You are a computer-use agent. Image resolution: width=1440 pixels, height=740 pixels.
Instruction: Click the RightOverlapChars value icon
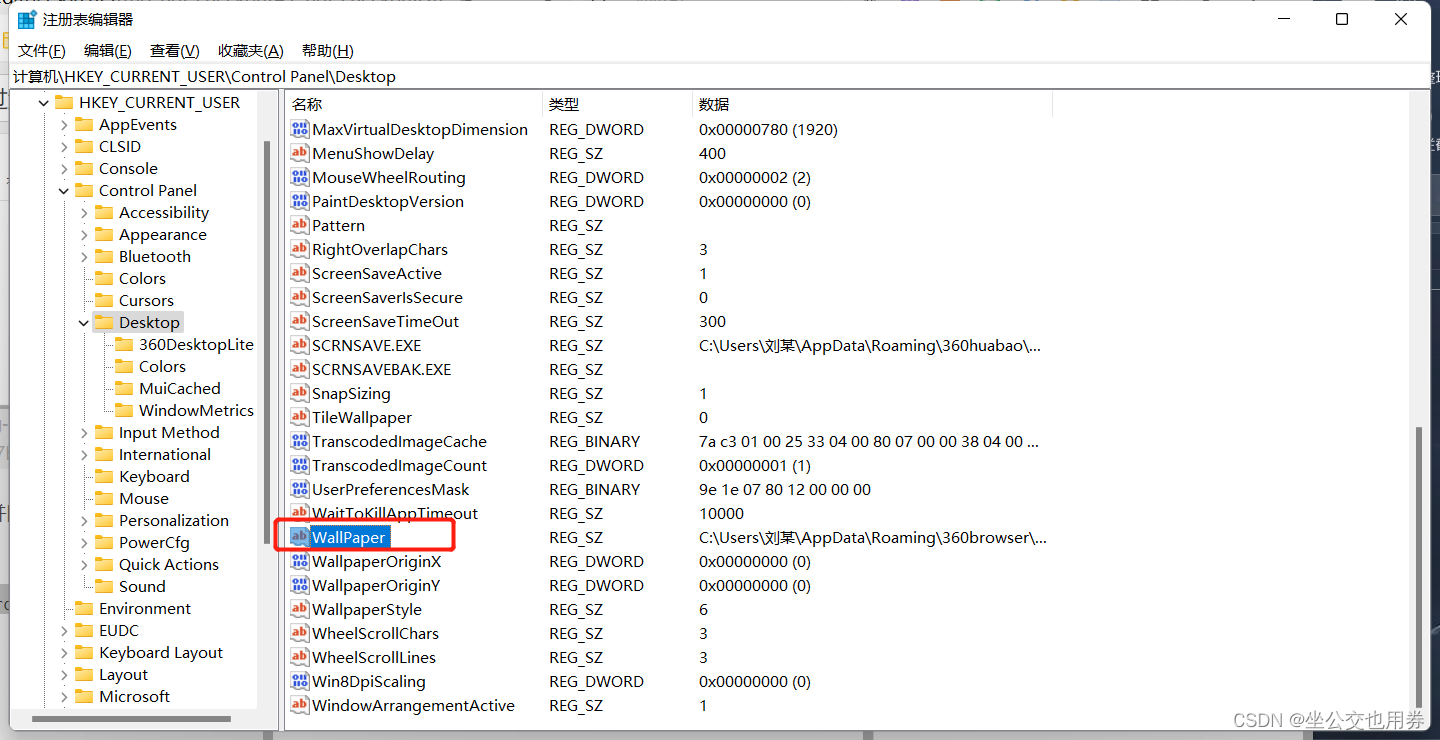click(x=299, y=249)
